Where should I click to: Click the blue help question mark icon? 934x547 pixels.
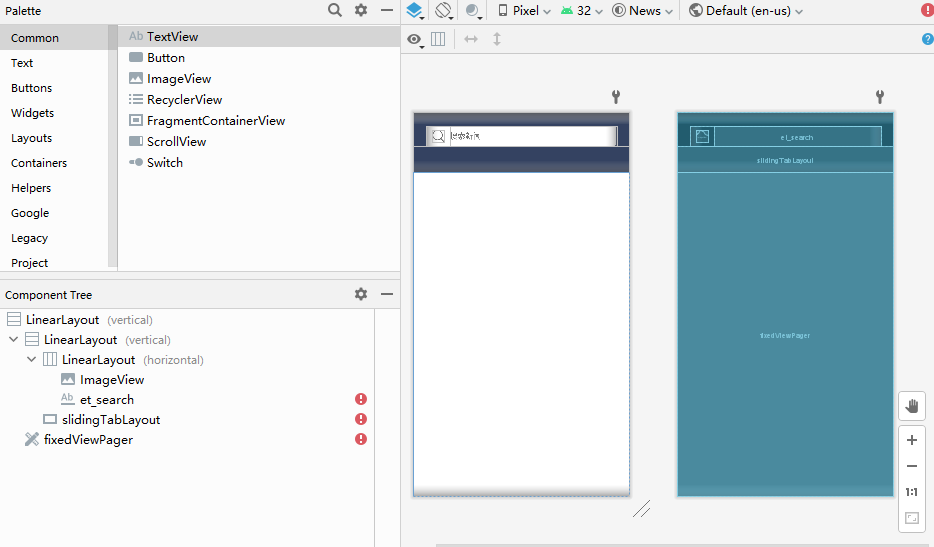click(x=927, y=39)
